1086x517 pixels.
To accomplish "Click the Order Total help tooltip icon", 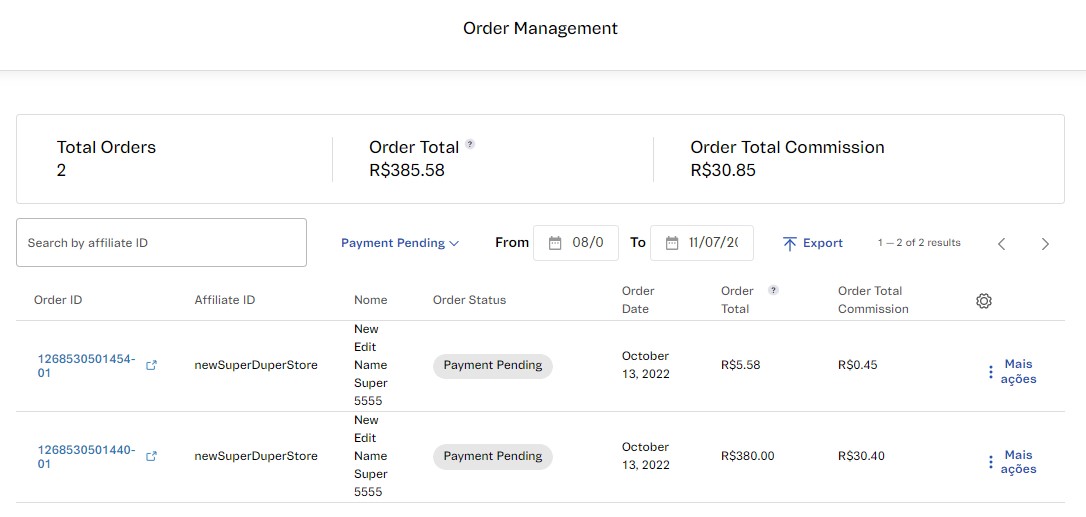I will (x=470, y=144).
